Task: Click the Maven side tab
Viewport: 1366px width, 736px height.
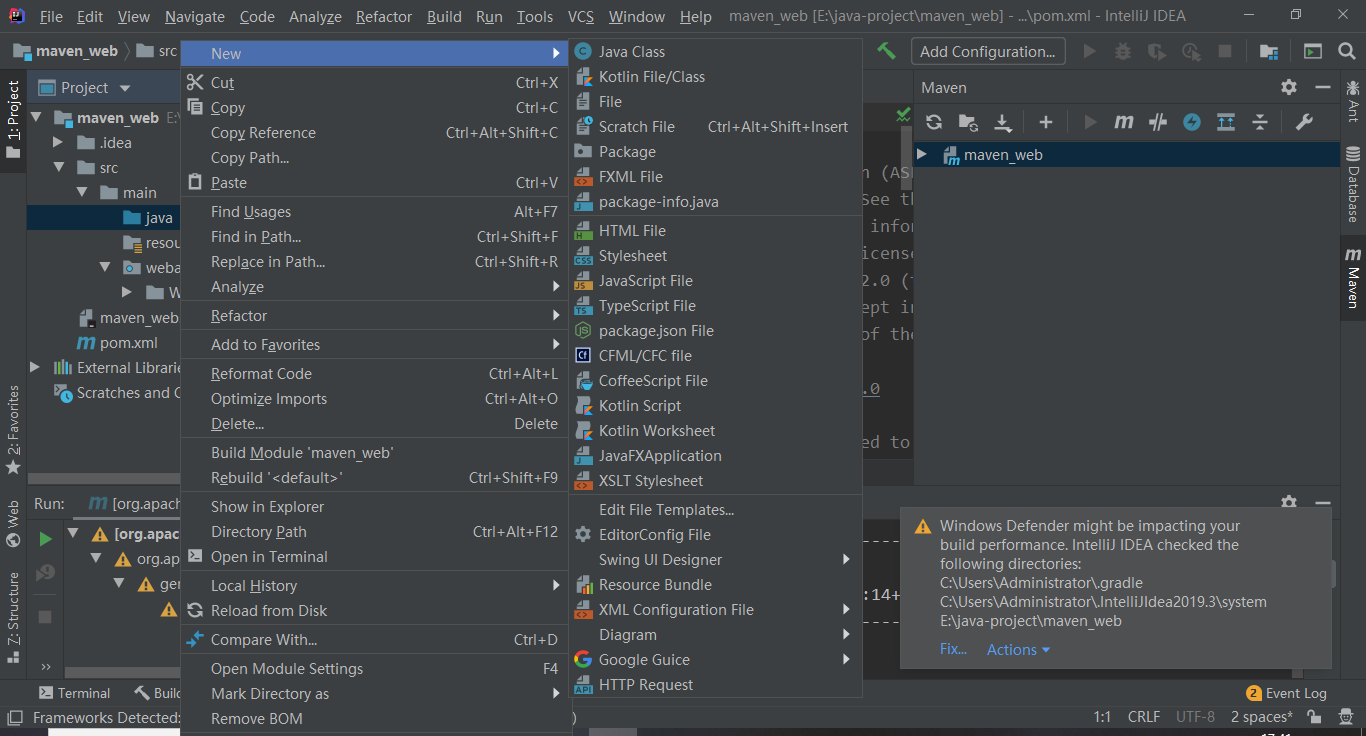Action: [1353, 278]
